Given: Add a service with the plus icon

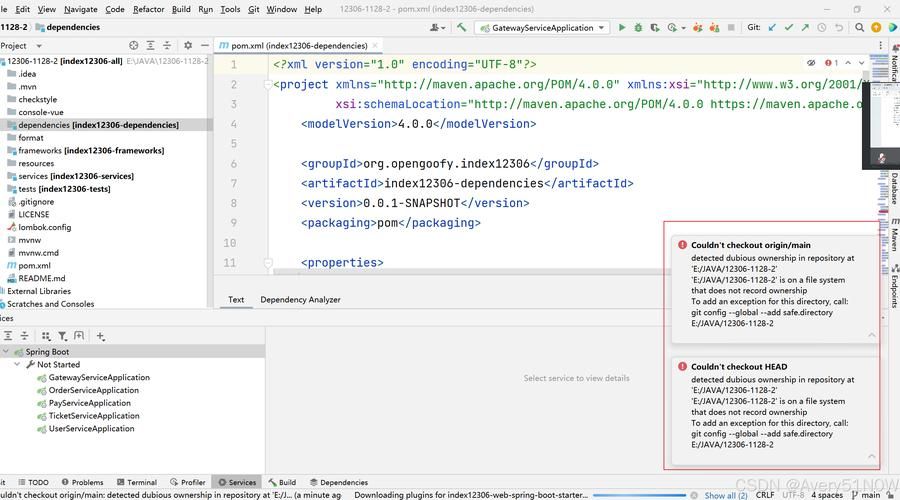Looking at the screenshot, I should [100, 336].
